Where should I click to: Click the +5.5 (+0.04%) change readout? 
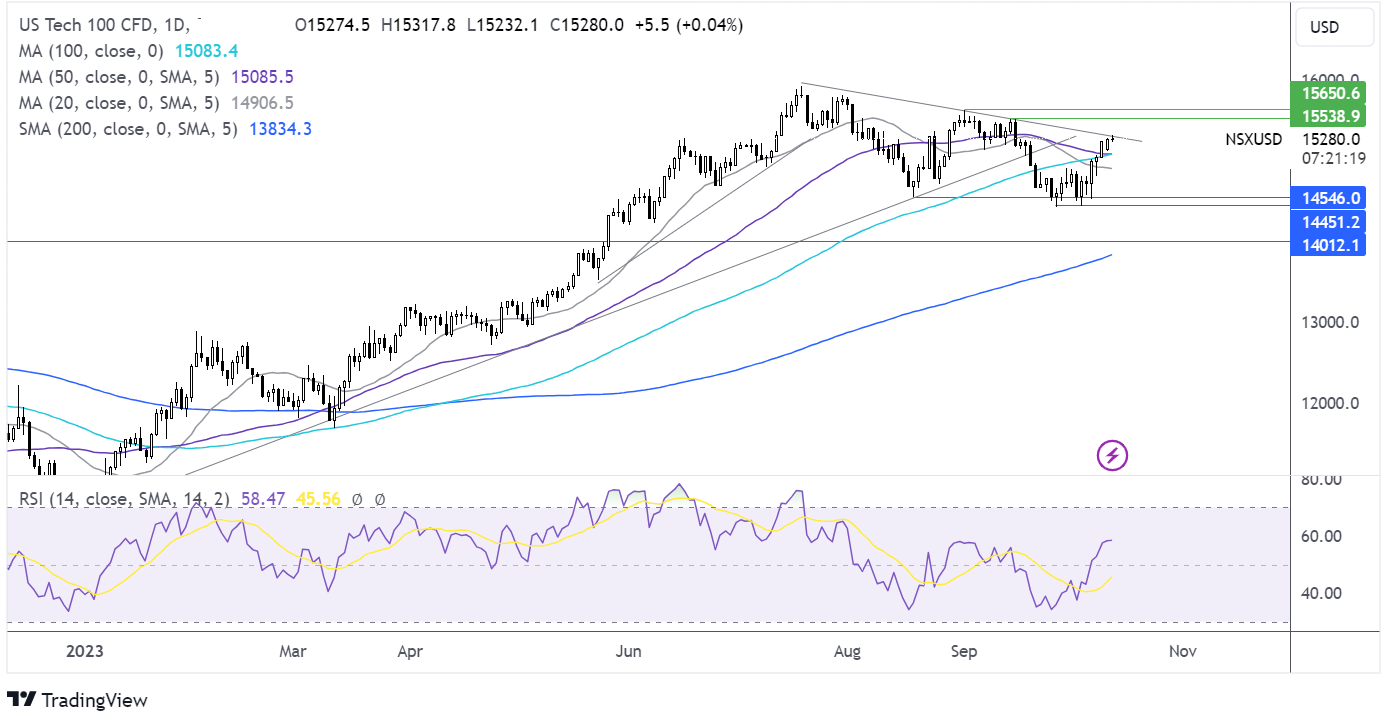[x=688, y=24]
